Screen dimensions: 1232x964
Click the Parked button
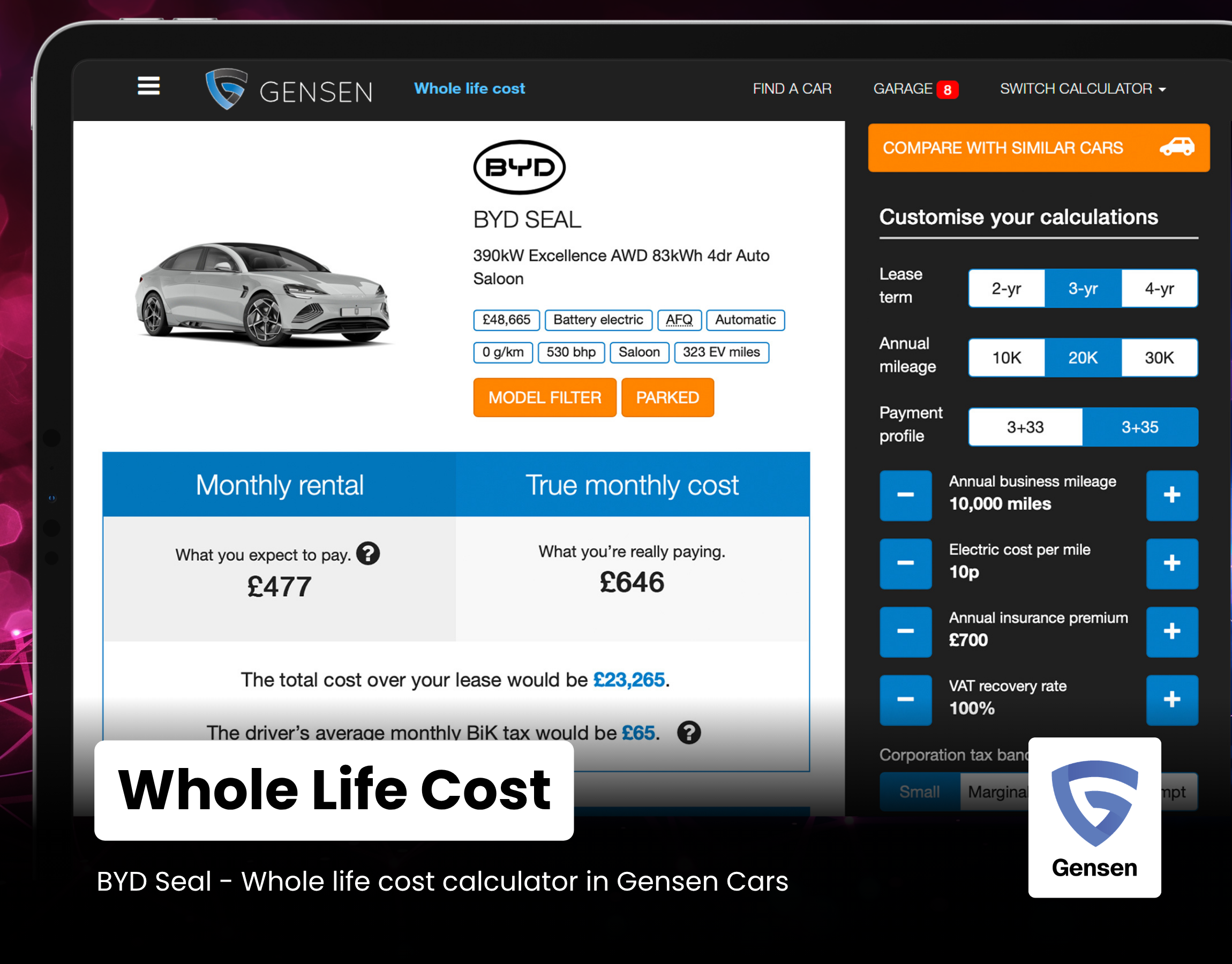point(667,397)
